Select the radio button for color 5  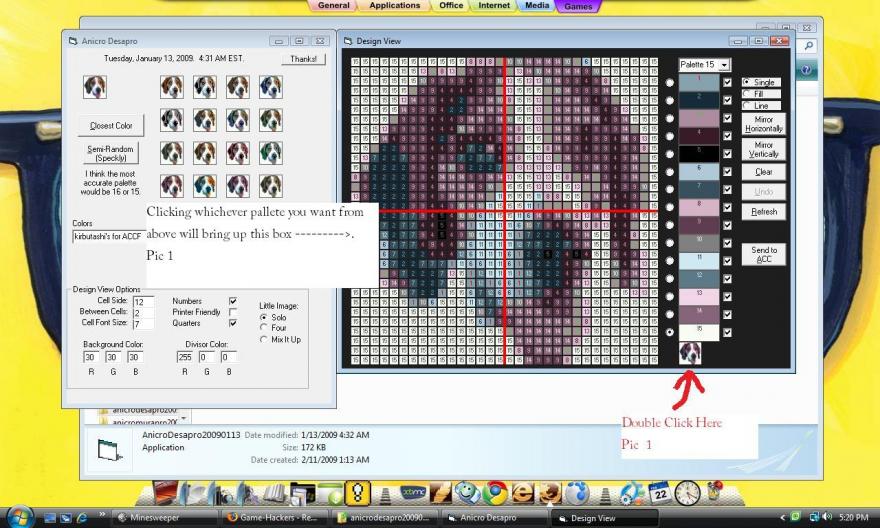click(x=670, y=154)
